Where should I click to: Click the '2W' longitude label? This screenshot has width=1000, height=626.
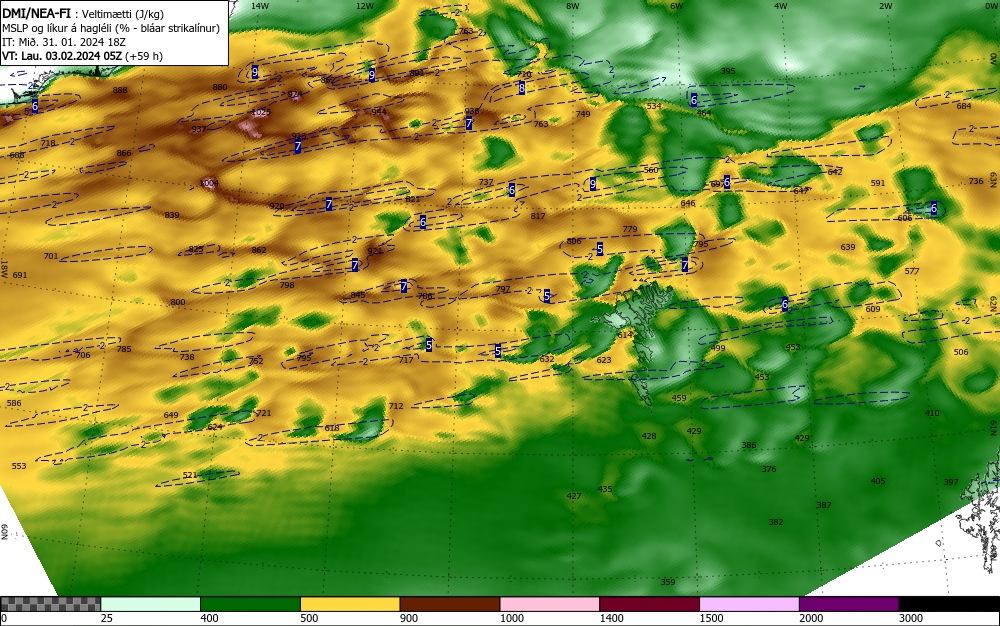885,6
